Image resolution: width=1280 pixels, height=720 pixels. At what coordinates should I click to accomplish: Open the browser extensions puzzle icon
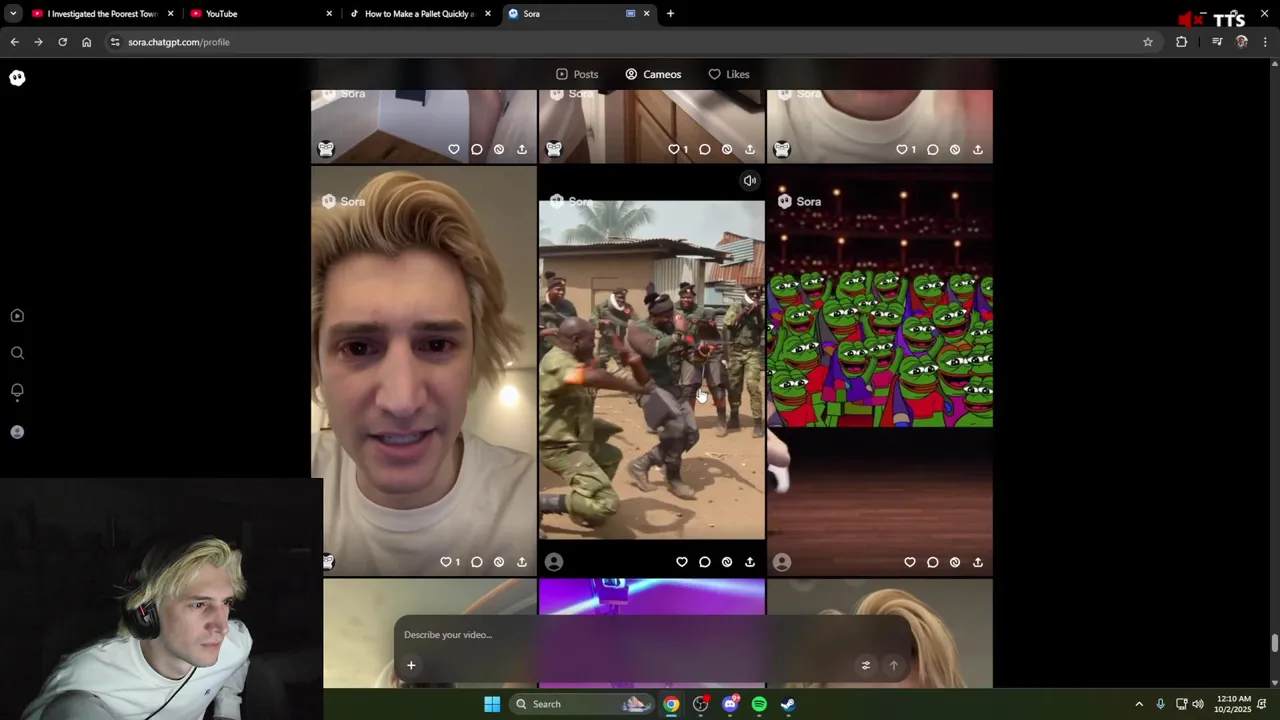click(x=1182, y=42)
